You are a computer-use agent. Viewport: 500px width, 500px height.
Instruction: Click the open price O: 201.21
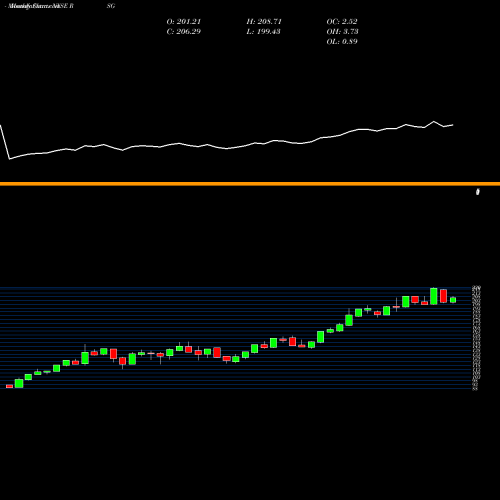(184, 22)
